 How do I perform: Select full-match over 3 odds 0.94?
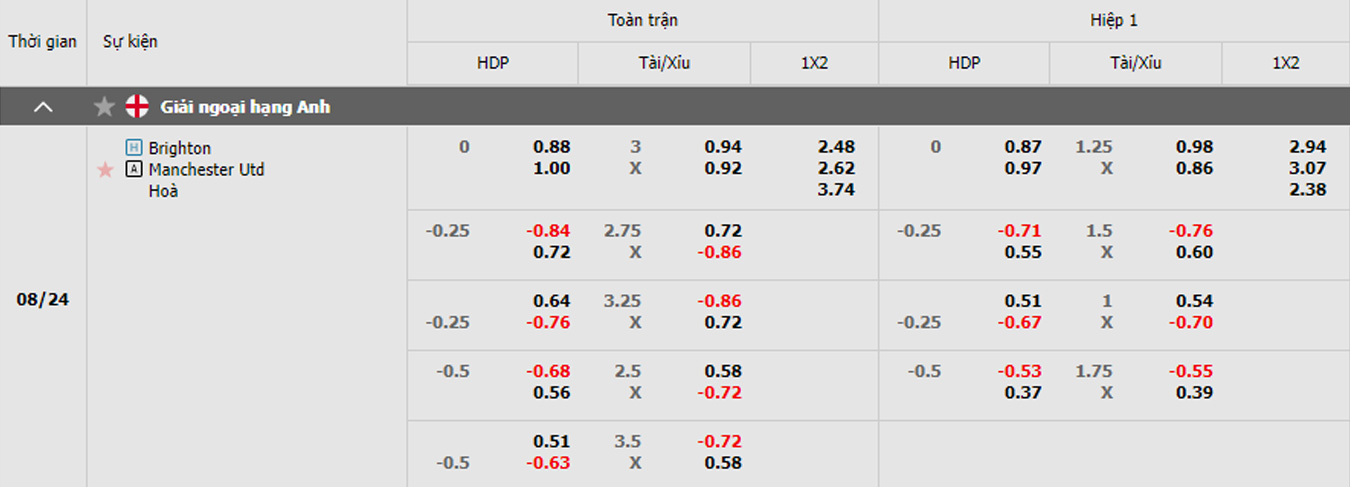723,147
